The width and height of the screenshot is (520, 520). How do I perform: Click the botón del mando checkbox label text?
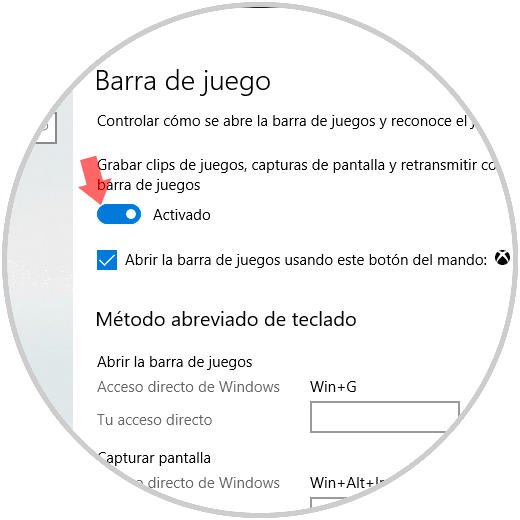pyautogui.click(x=306, y=260)
